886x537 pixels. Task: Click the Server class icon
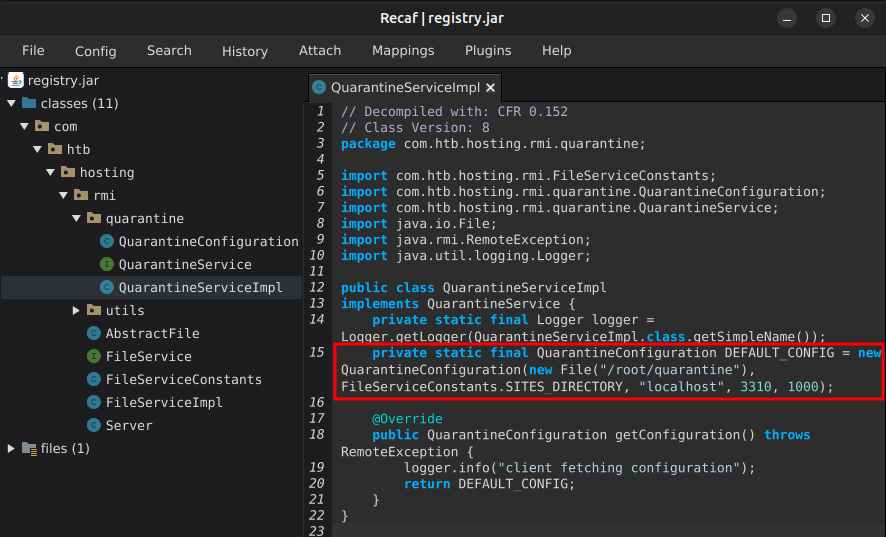click(x=94, y=426)
